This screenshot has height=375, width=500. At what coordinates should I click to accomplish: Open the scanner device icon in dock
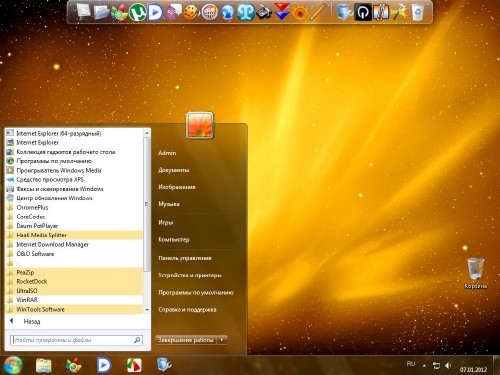click(264, 13)
